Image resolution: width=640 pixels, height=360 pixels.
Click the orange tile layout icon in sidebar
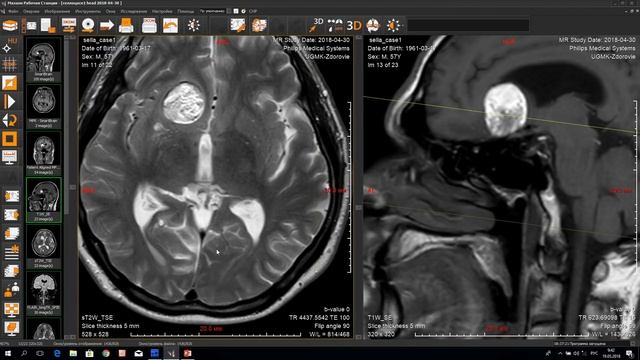11,309
